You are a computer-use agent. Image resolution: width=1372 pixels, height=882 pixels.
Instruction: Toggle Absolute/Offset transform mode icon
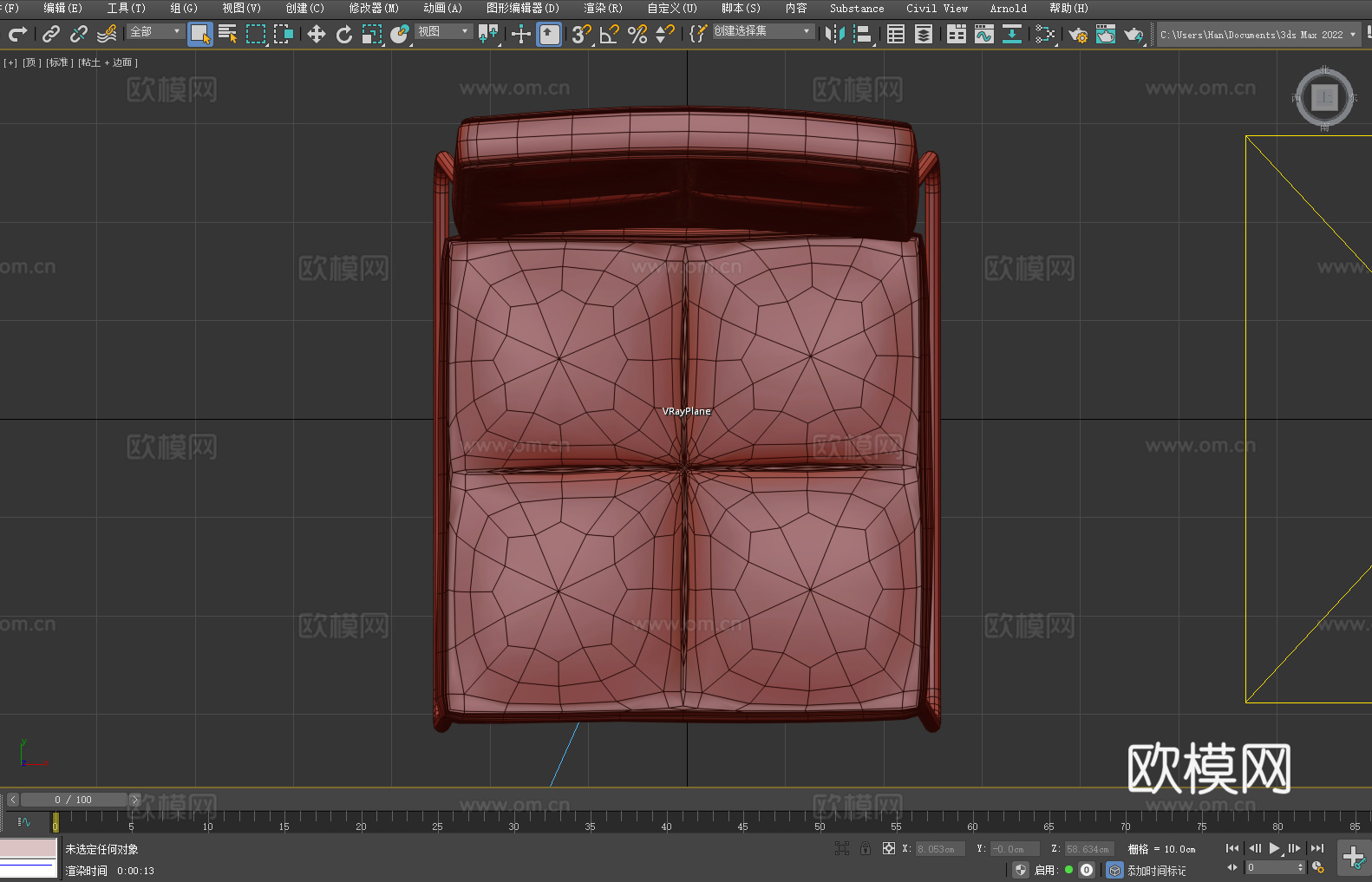click(888, 848)
